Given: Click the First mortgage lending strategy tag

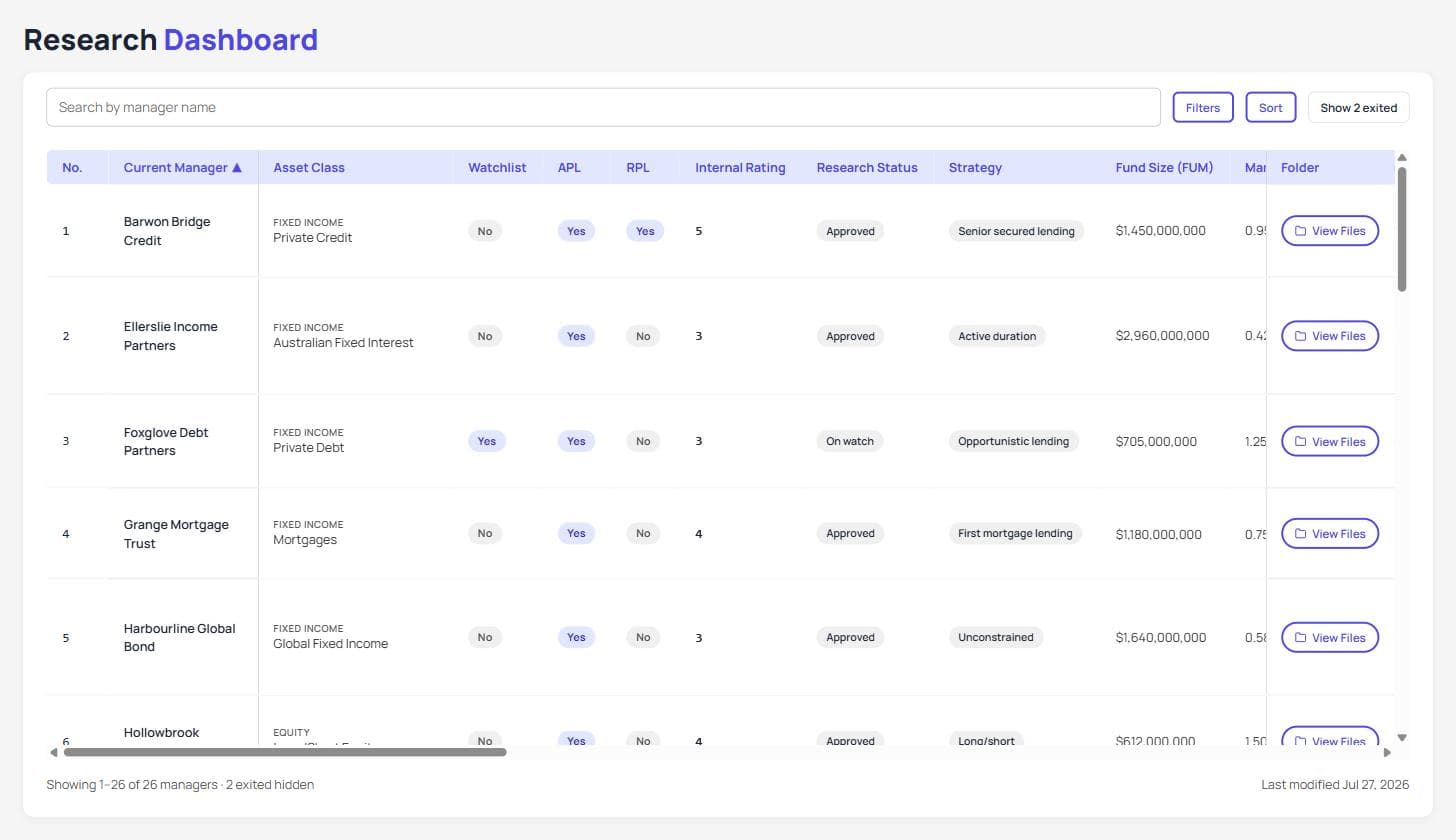Looking at the screenshot, I should tap(1015, 533).
